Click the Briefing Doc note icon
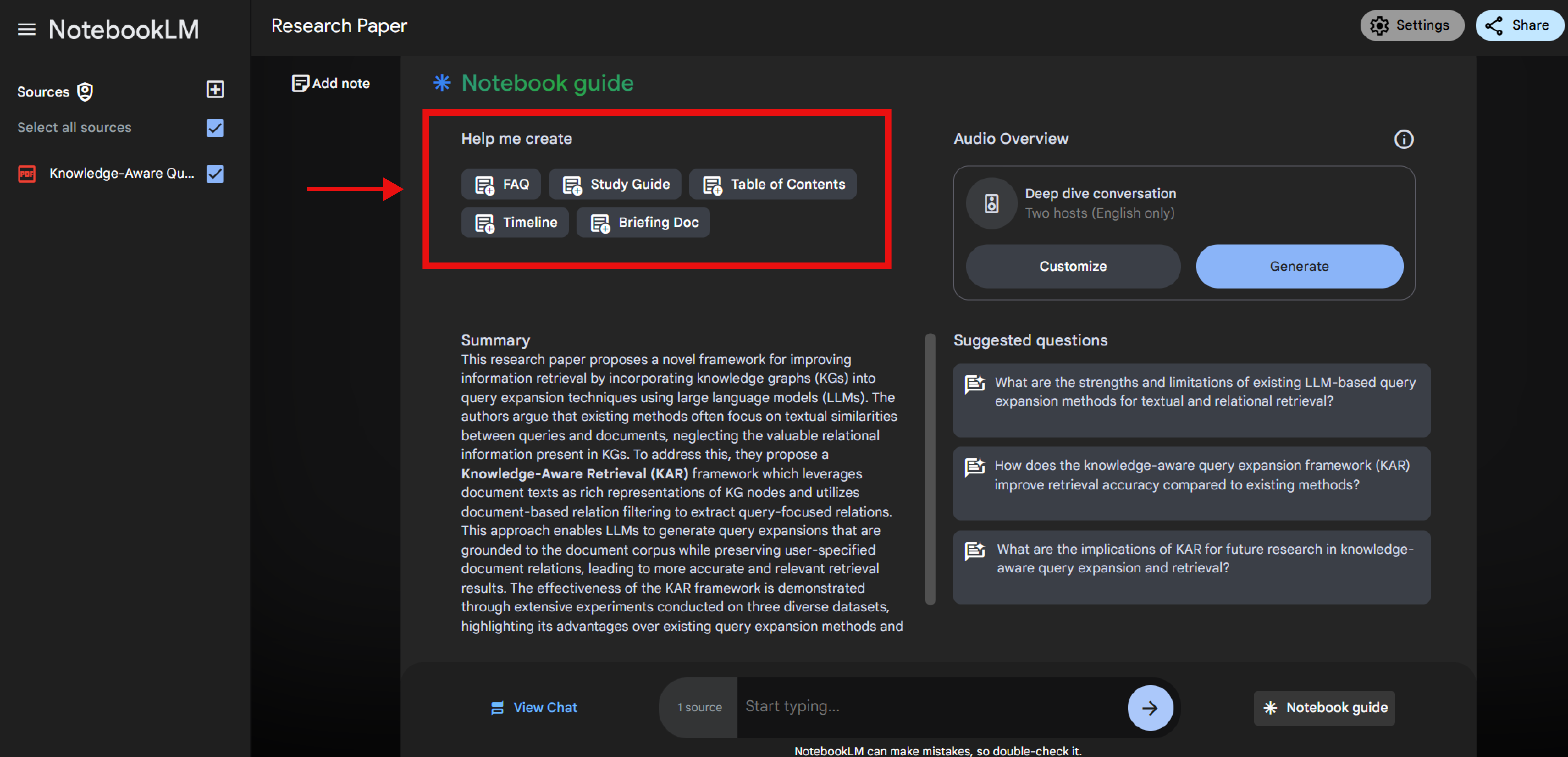 (600, 224)
